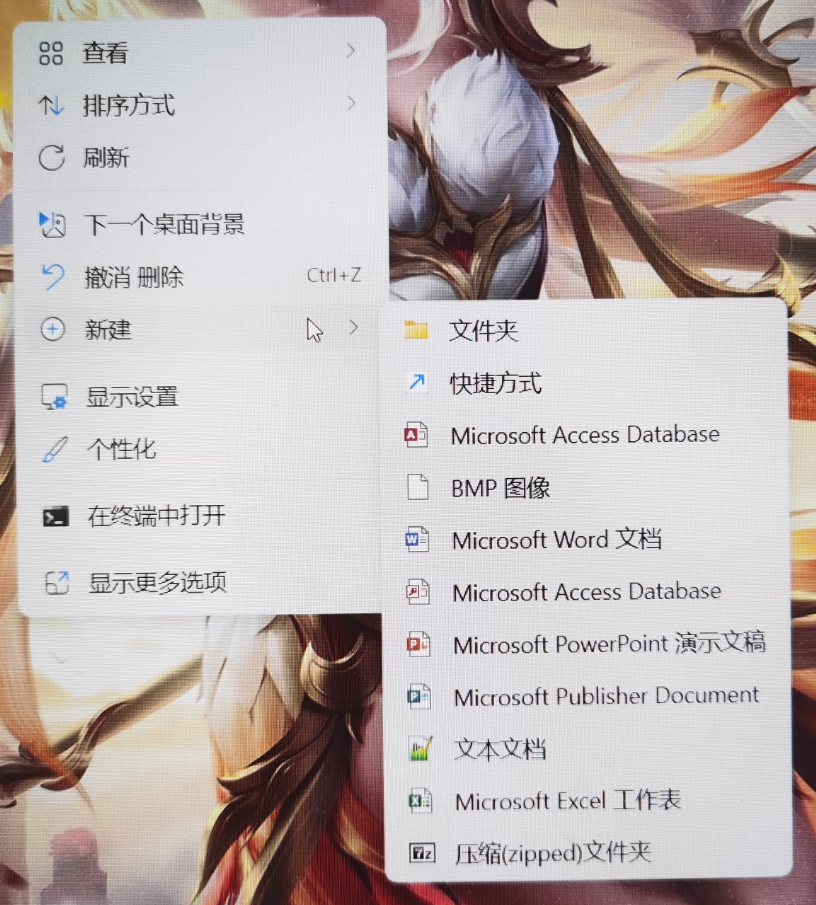Screen dimensions: 816x905
Task: Click the 7z 压缩(zipped)文件夹 icon
Action: coord(422,852)
